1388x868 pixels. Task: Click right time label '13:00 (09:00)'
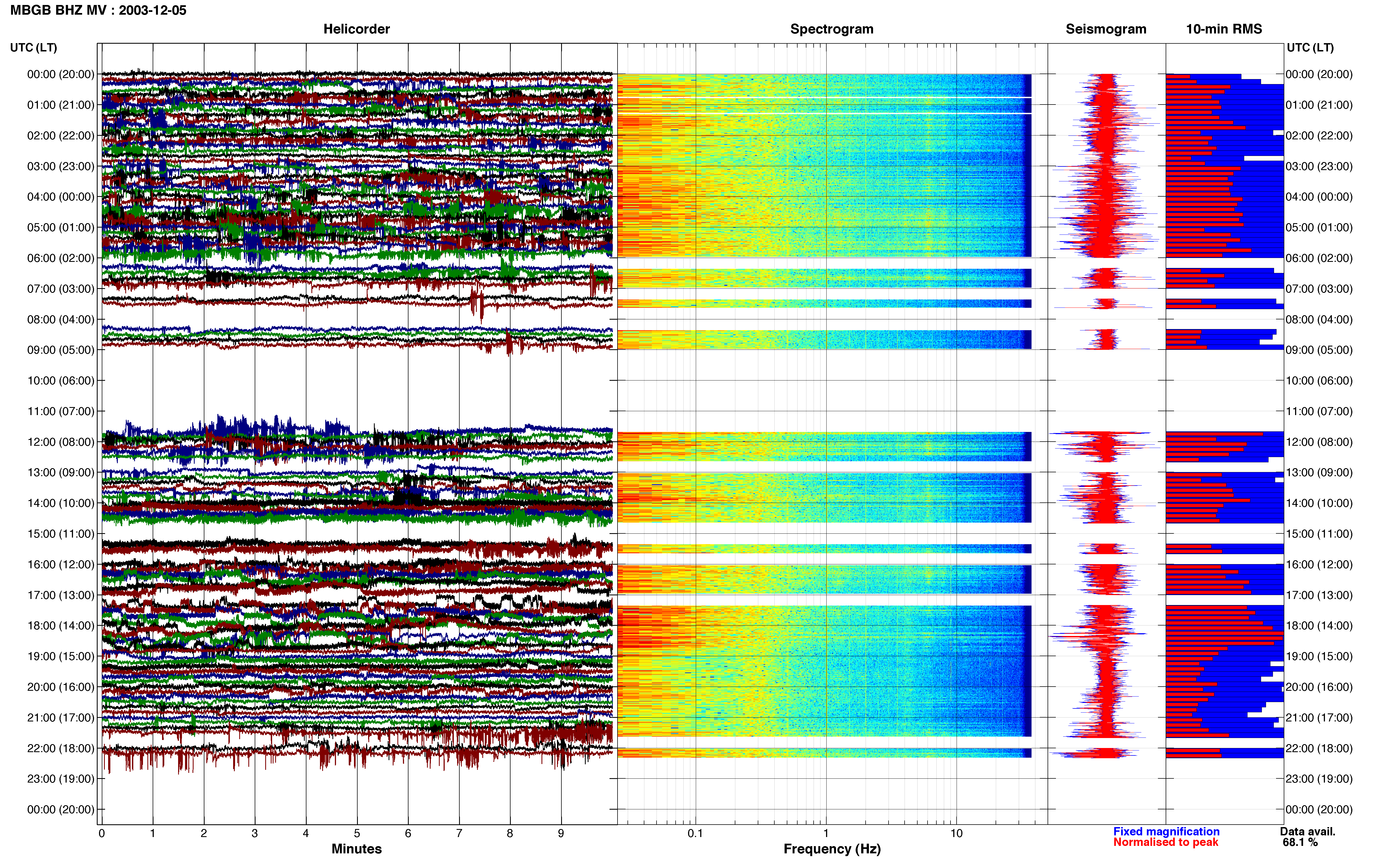pos(1319,473)
